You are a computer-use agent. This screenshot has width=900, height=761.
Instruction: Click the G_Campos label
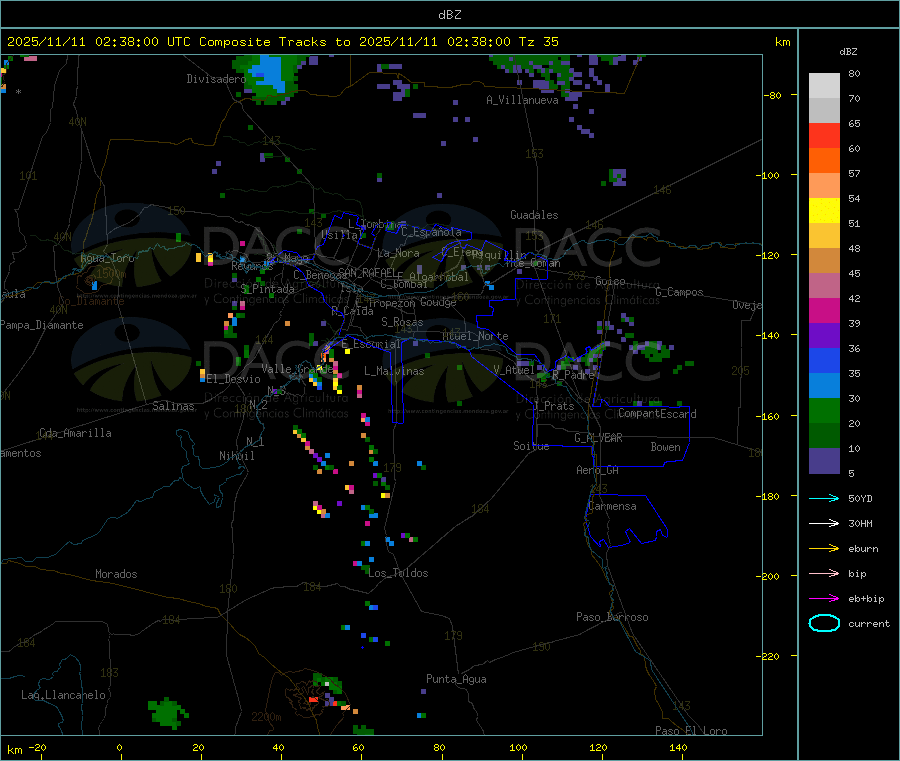[x=679, y=292]
